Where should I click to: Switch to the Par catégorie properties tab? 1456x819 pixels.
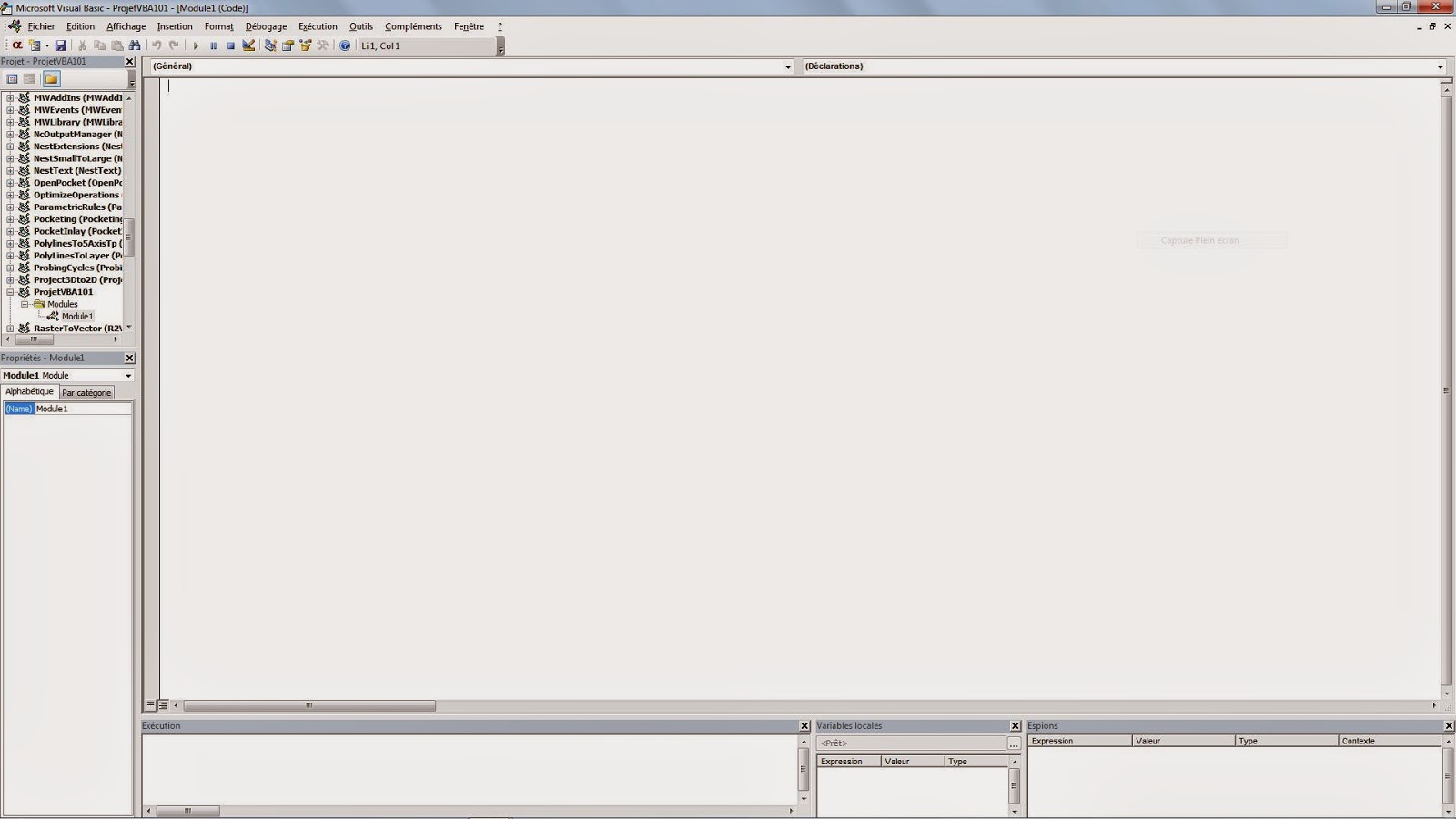pos(86,393)
